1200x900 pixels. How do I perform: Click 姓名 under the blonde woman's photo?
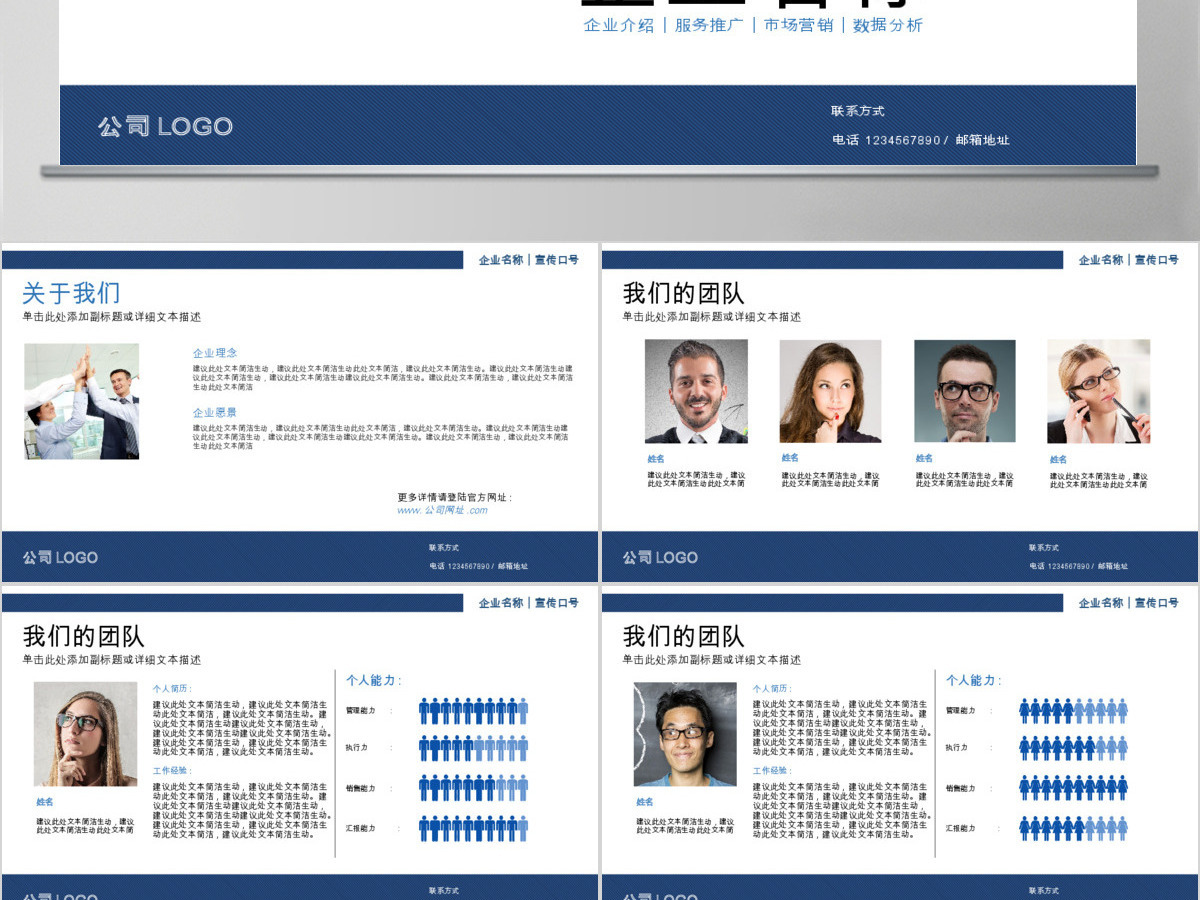point(1058,460)
